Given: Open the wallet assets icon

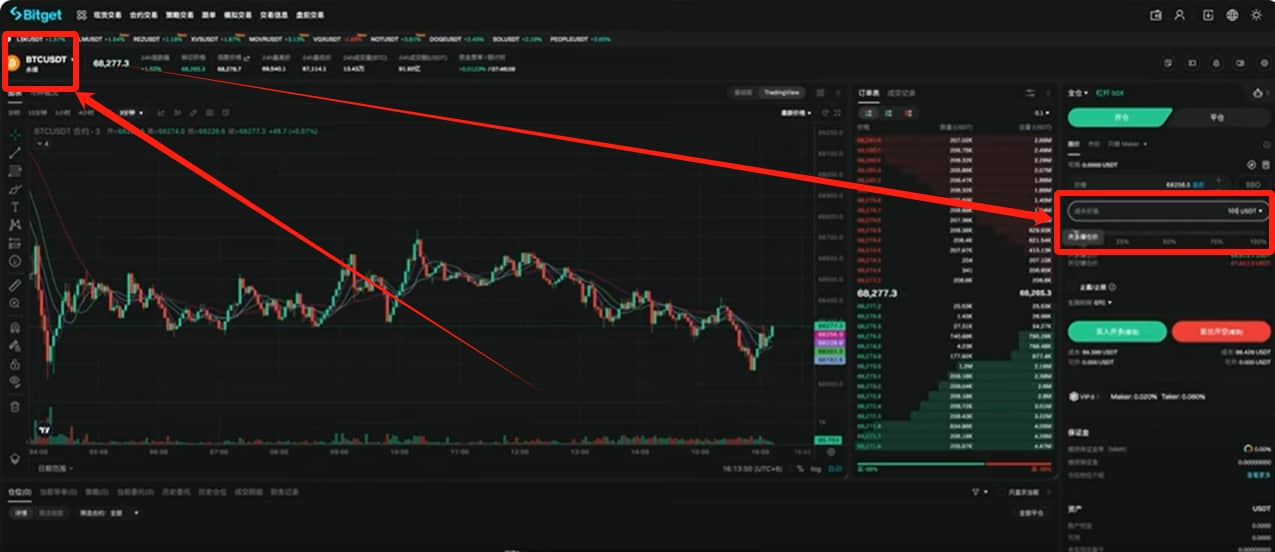Looking at the screenshot, I should [1156, 15].
